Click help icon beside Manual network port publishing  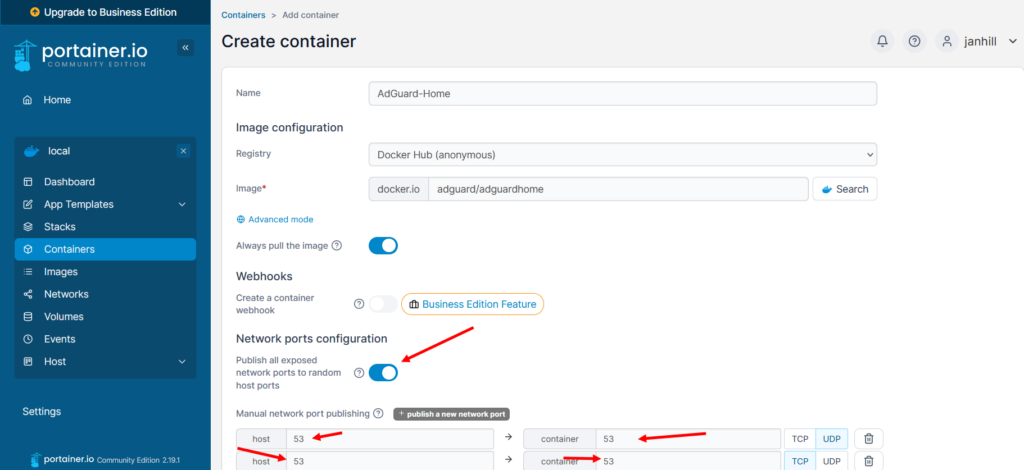pyautogui.click(x=378, y=414)
